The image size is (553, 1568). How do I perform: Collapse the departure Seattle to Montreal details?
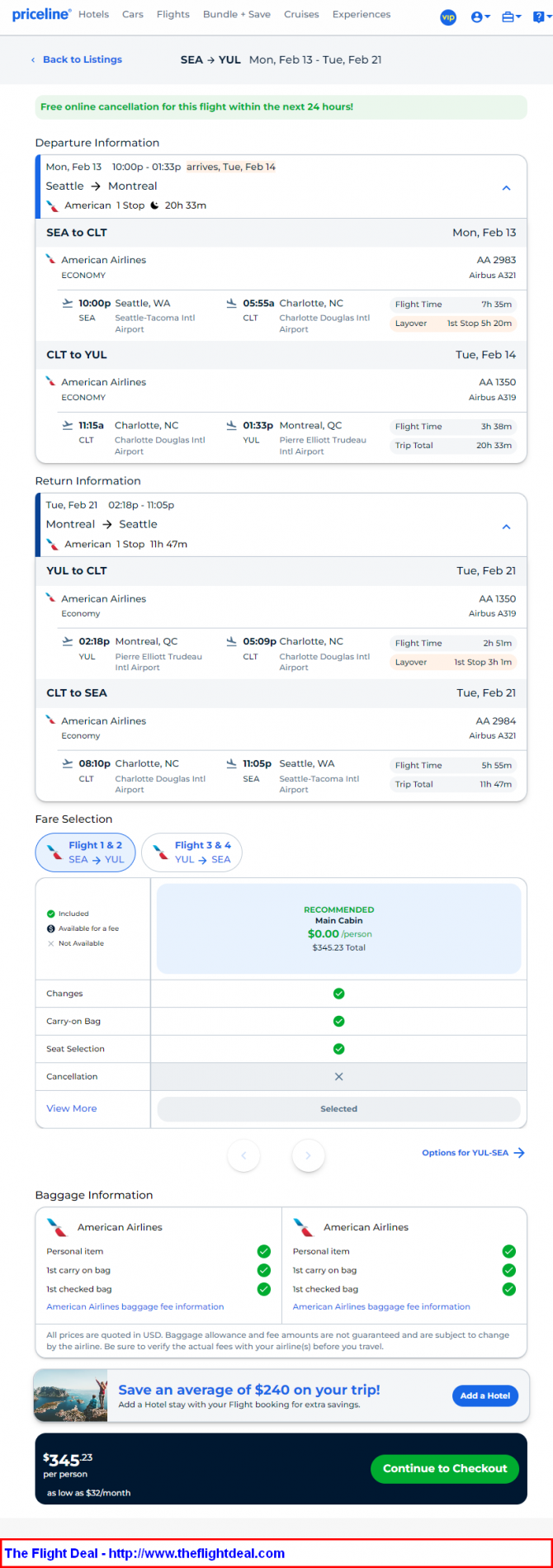point(507,188)
